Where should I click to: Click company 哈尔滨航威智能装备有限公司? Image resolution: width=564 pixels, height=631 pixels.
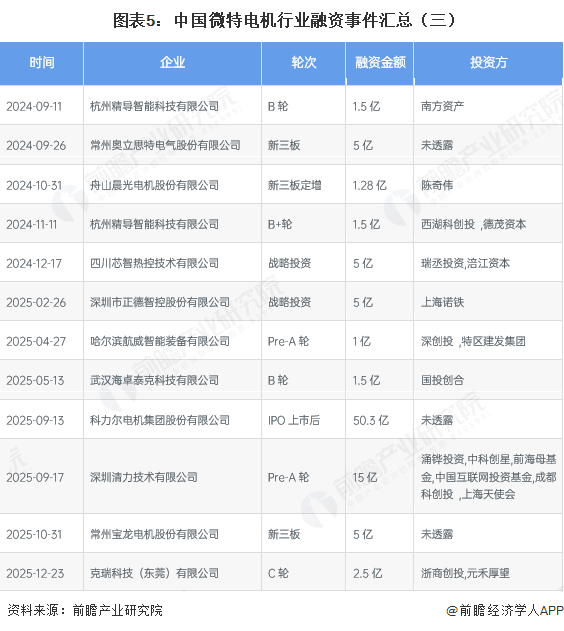pos(160,341)
